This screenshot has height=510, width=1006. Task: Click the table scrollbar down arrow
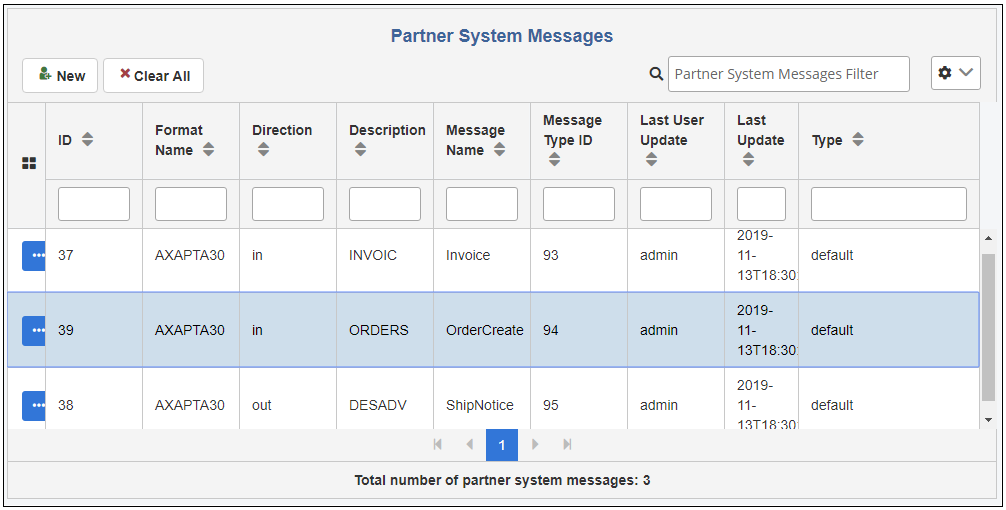click(989, 420)
